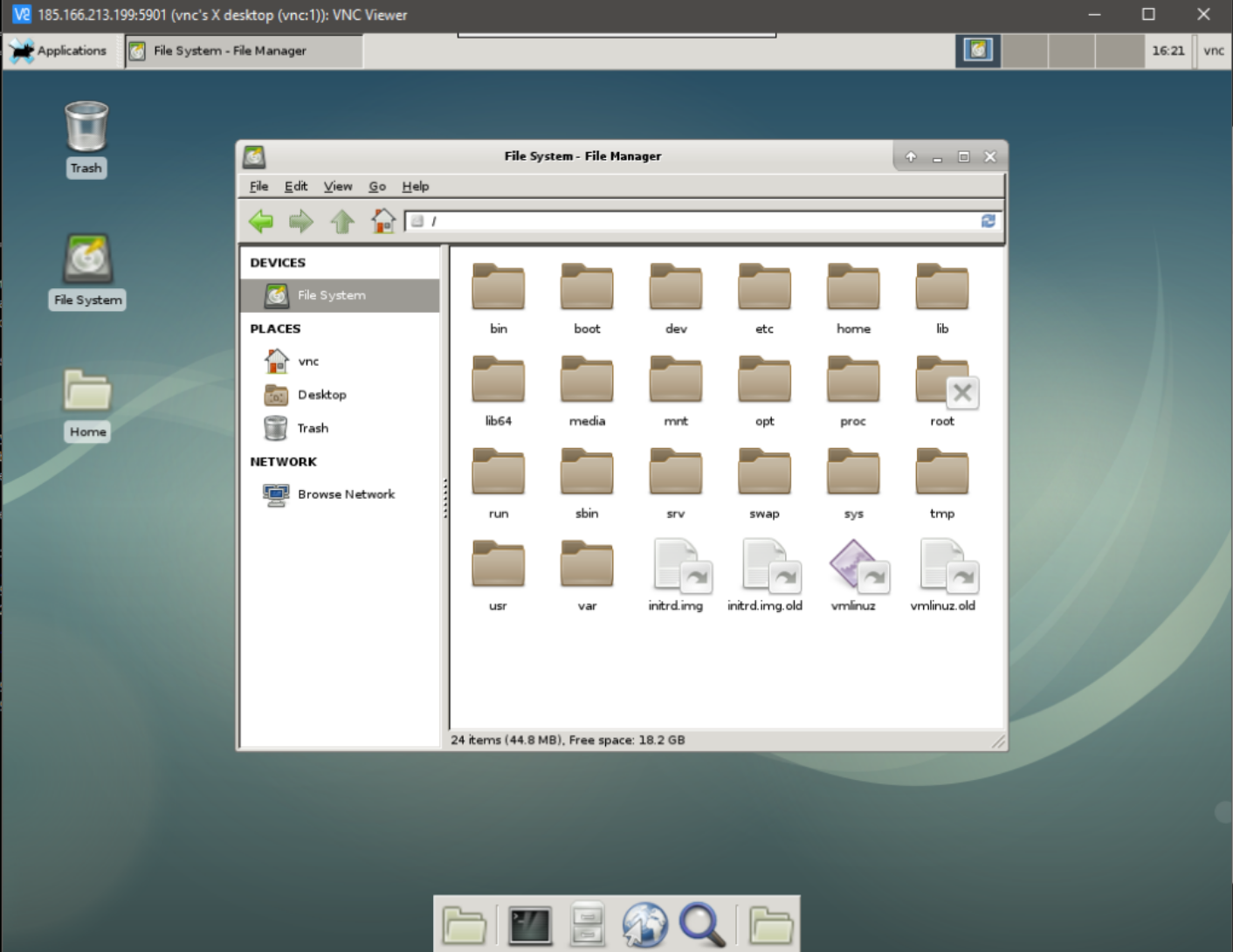
Task: Select the vmlinuz.old file
Action: coord(943,575)
